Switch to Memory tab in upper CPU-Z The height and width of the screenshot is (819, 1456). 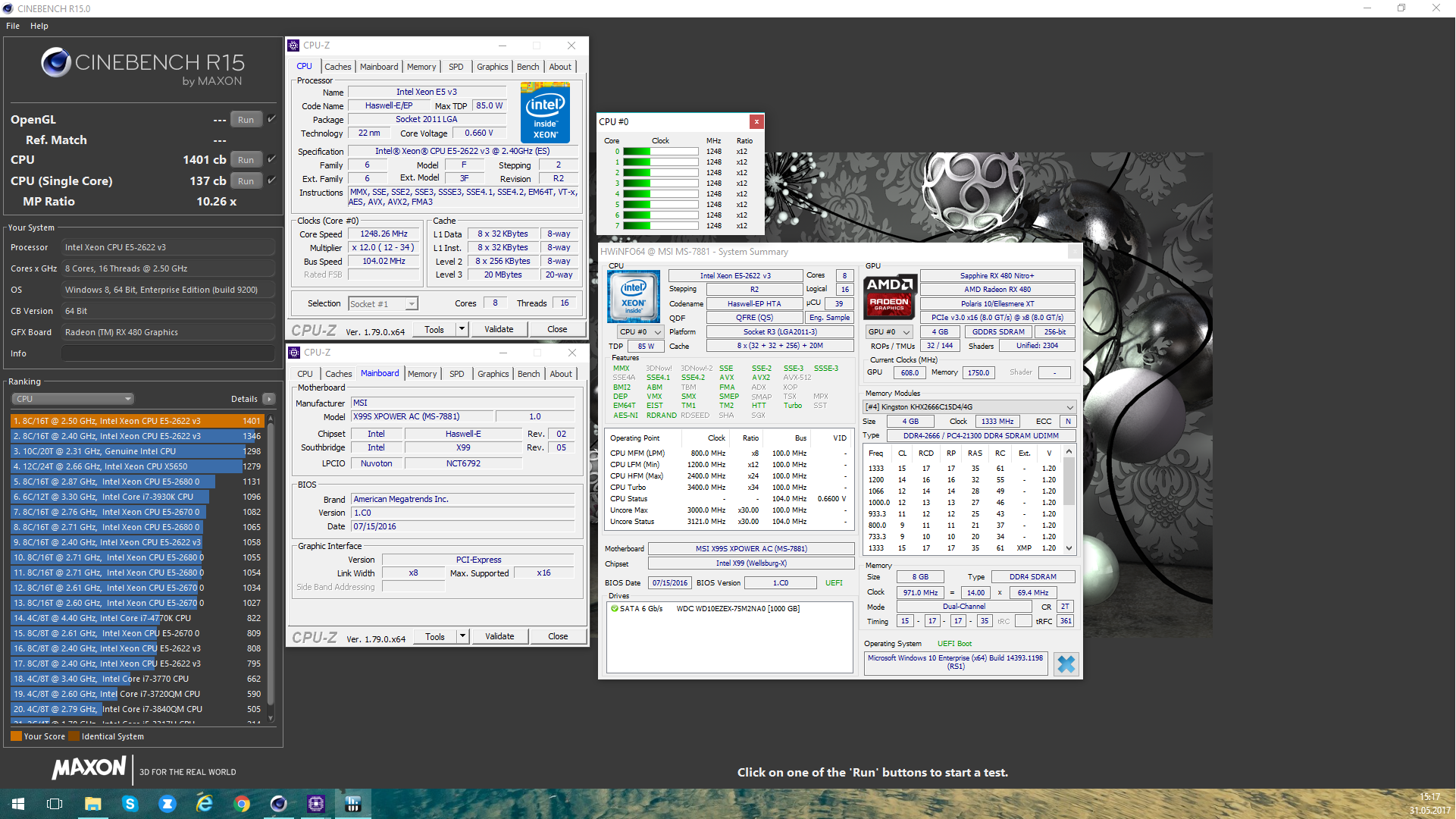pyautogui.click(x=421, y=67)
